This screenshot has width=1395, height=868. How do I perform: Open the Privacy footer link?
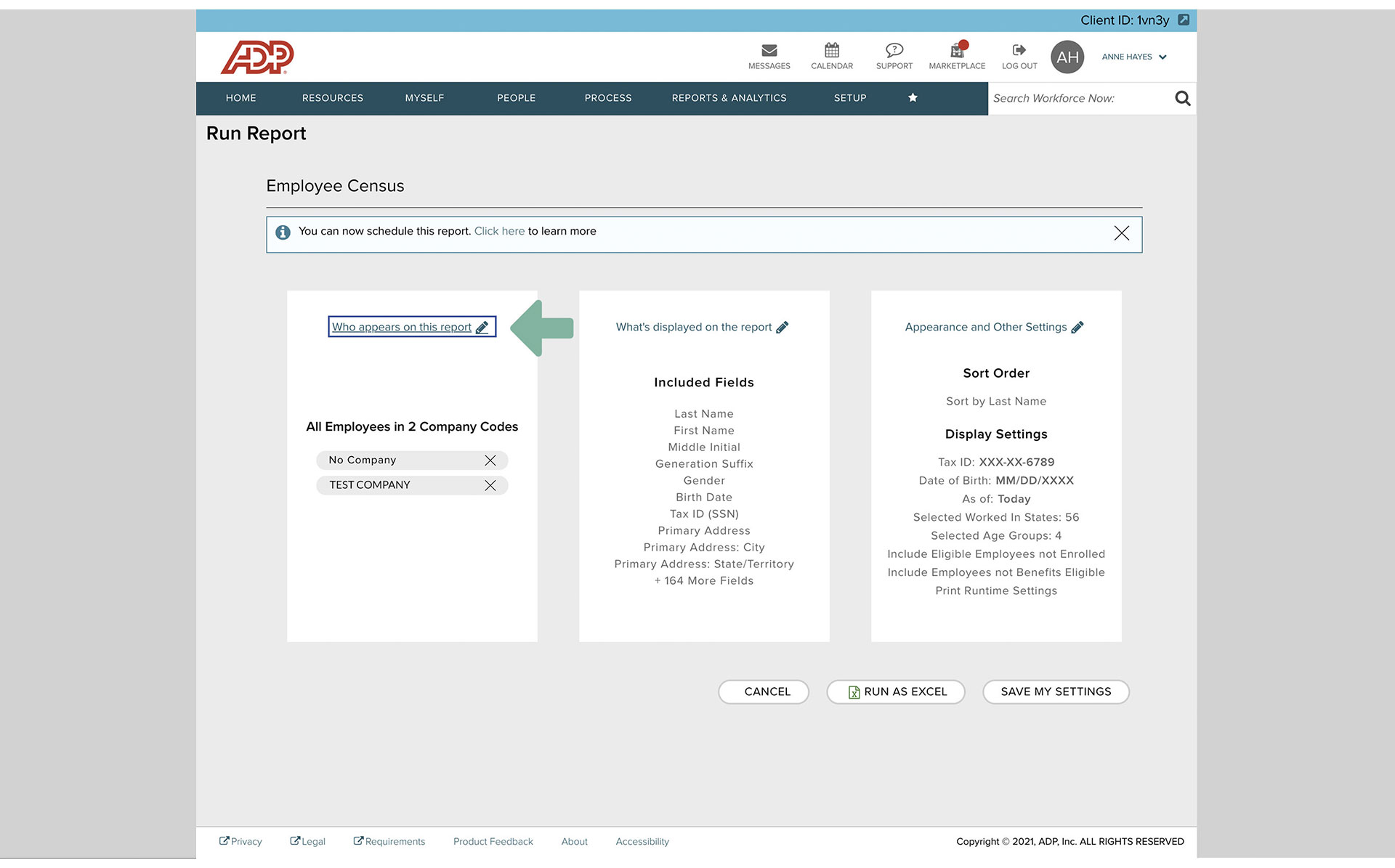click(240, 841)
